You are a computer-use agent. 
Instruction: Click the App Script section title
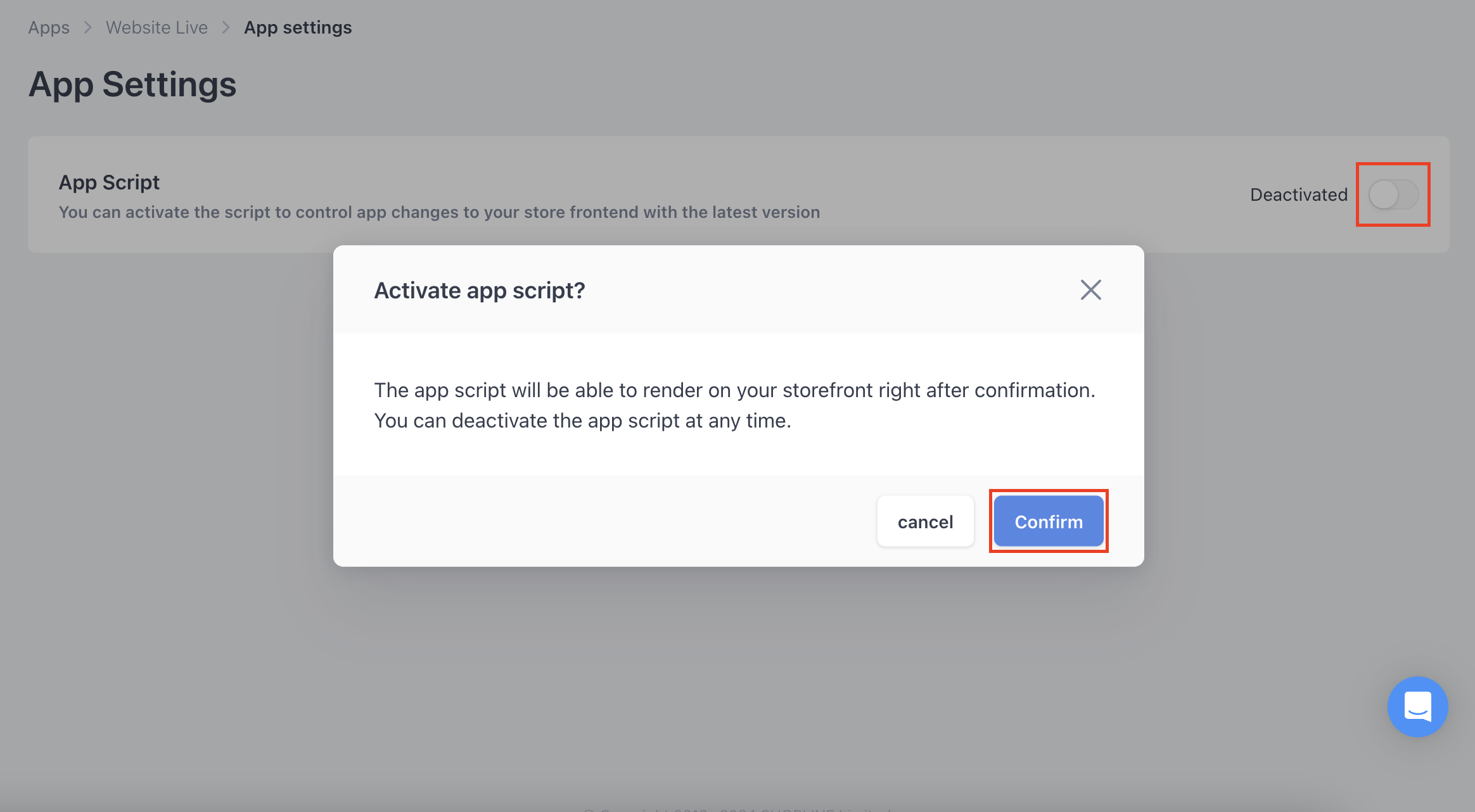point(109,182)
